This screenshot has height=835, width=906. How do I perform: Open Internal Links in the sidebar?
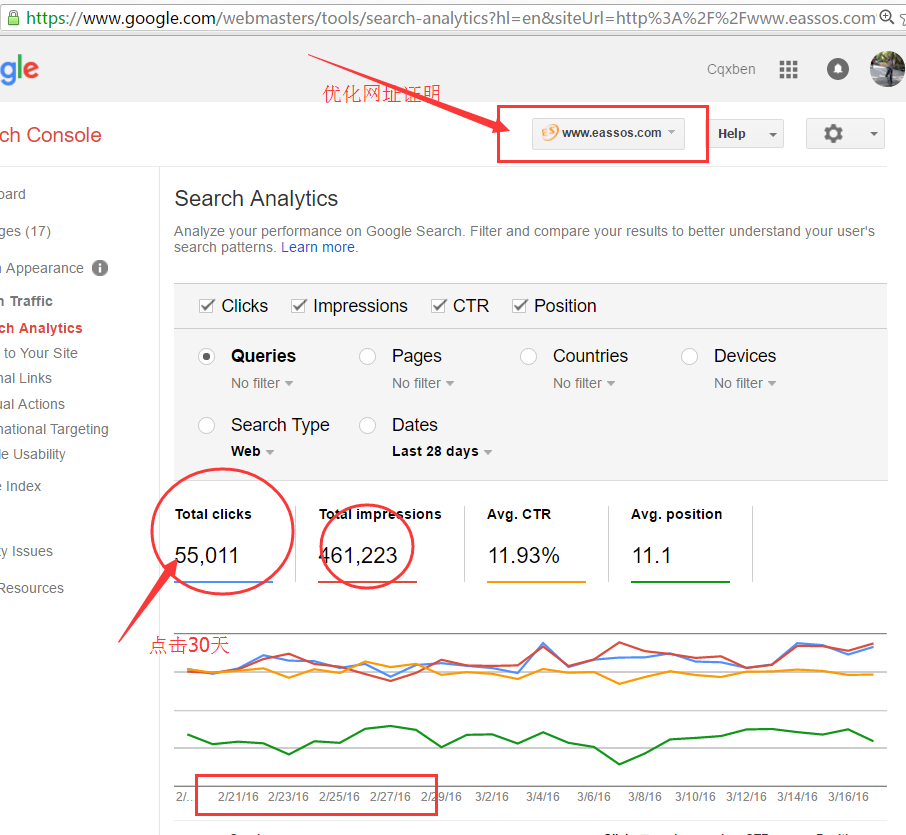click(26, 378)
